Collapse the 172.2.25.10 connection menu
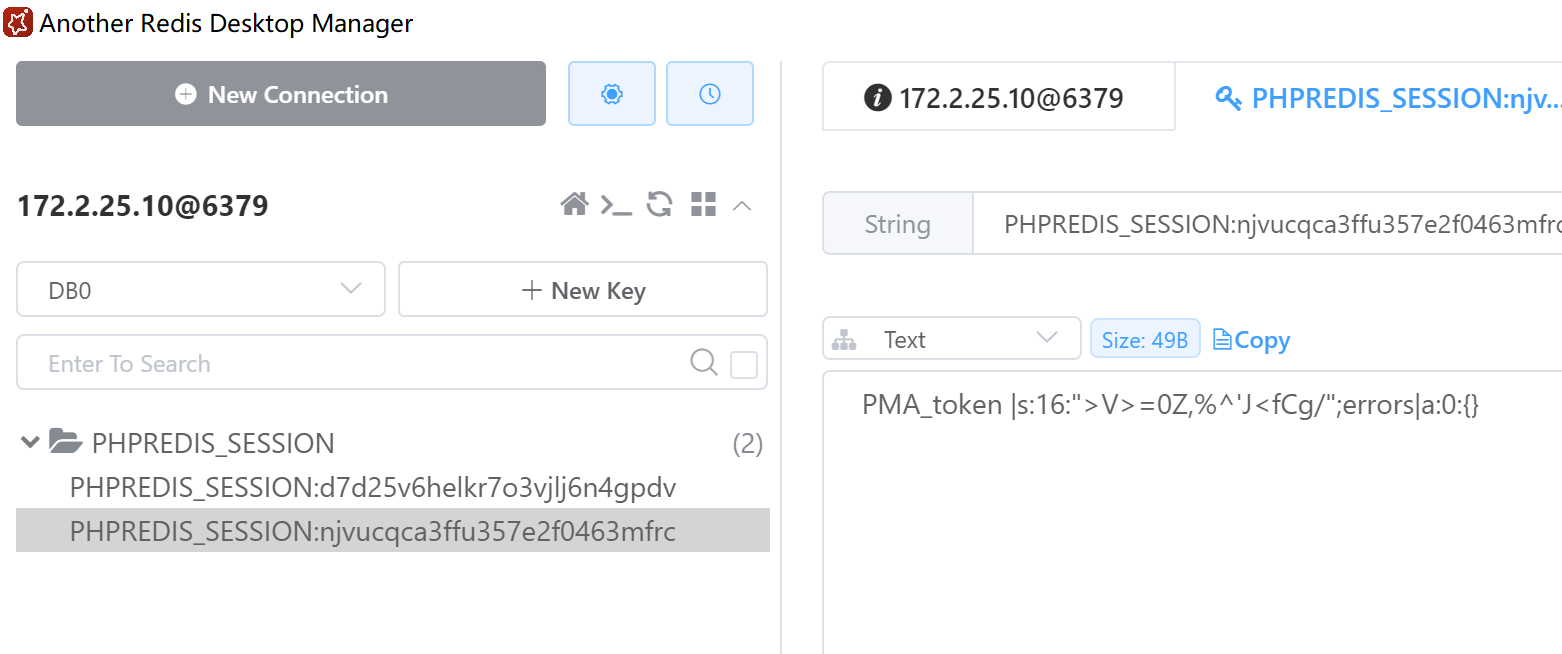 pos(742,206)
